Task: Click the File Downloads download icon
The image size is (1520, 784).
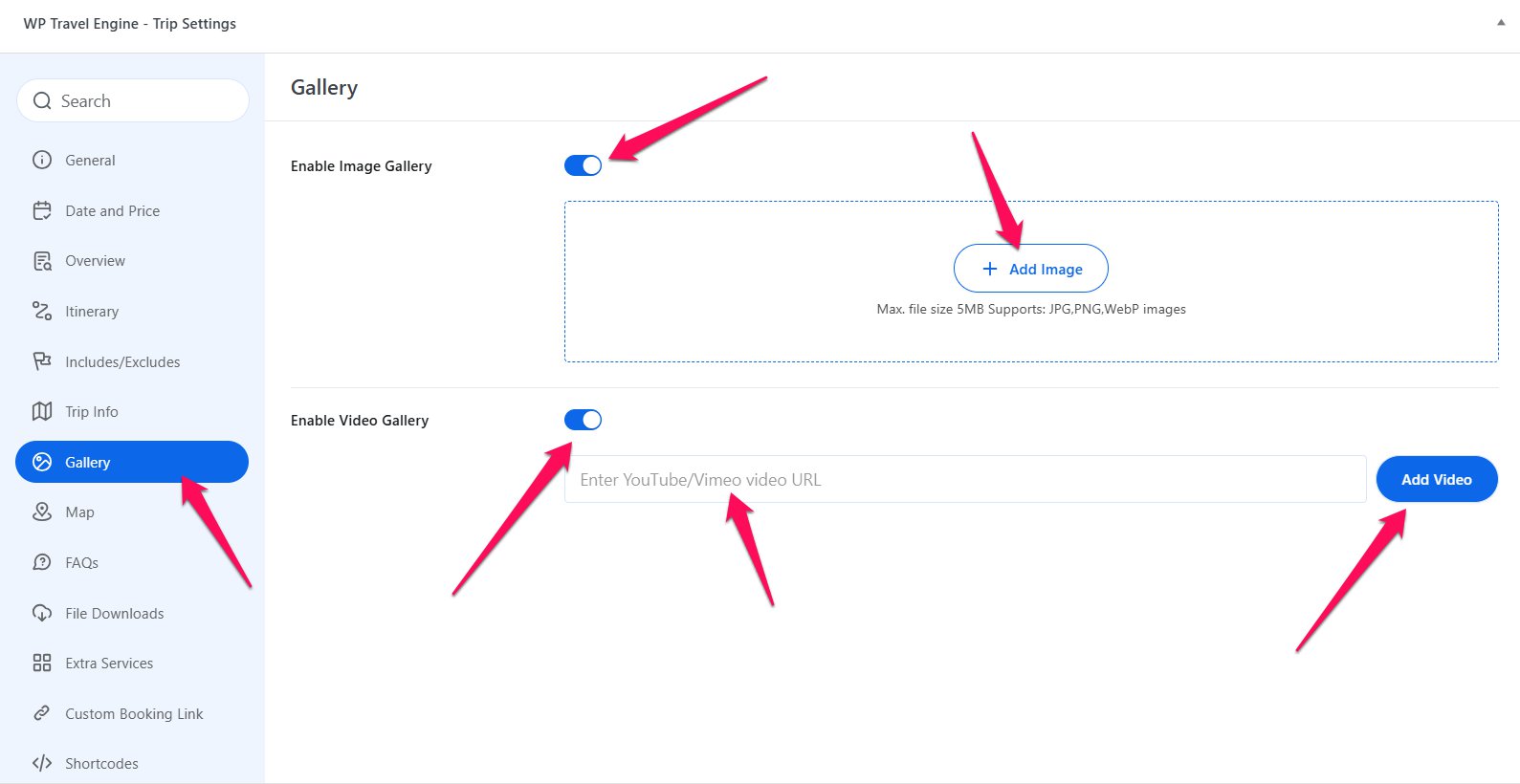Action: click(x=42, y=613)
